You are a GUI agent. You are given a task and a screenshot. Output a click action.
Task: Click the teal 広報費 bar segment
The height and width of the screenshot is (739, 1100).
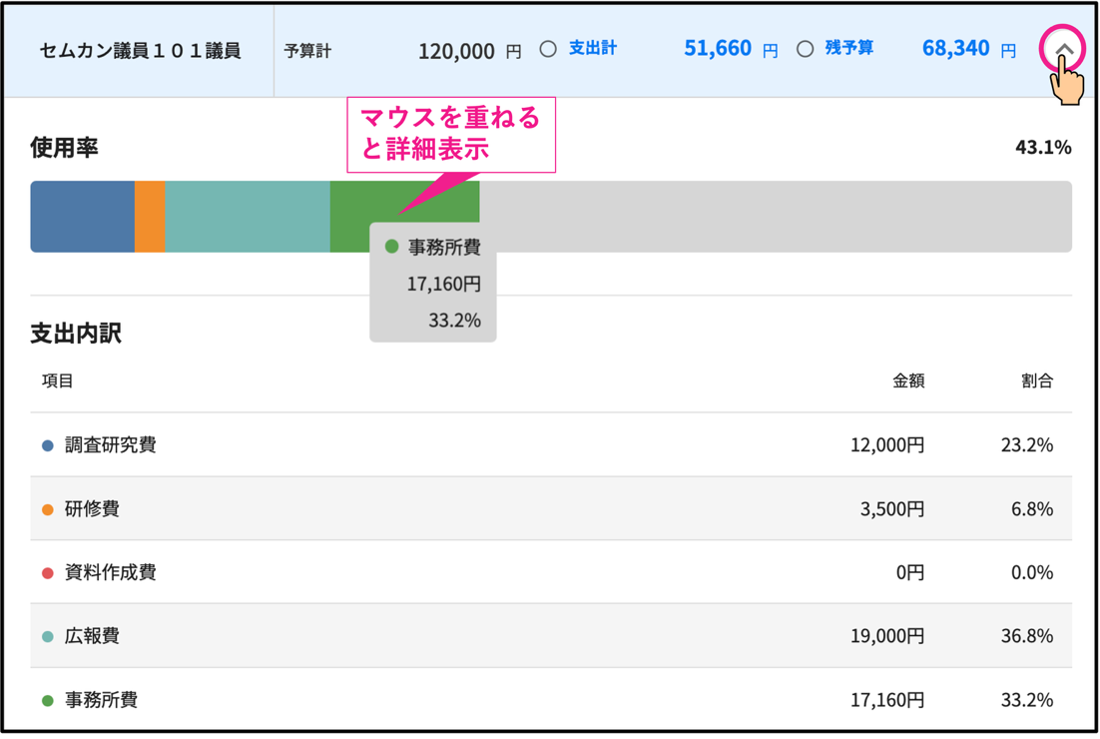(247, 216)
